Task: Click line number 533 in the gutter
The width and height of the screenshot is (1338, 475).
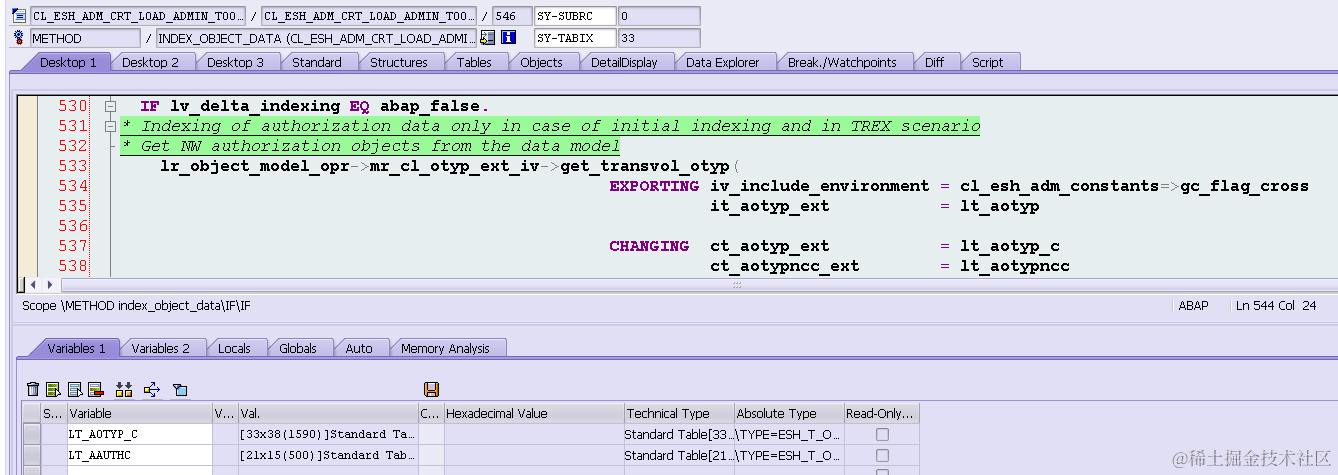Action: coord(73,166)
